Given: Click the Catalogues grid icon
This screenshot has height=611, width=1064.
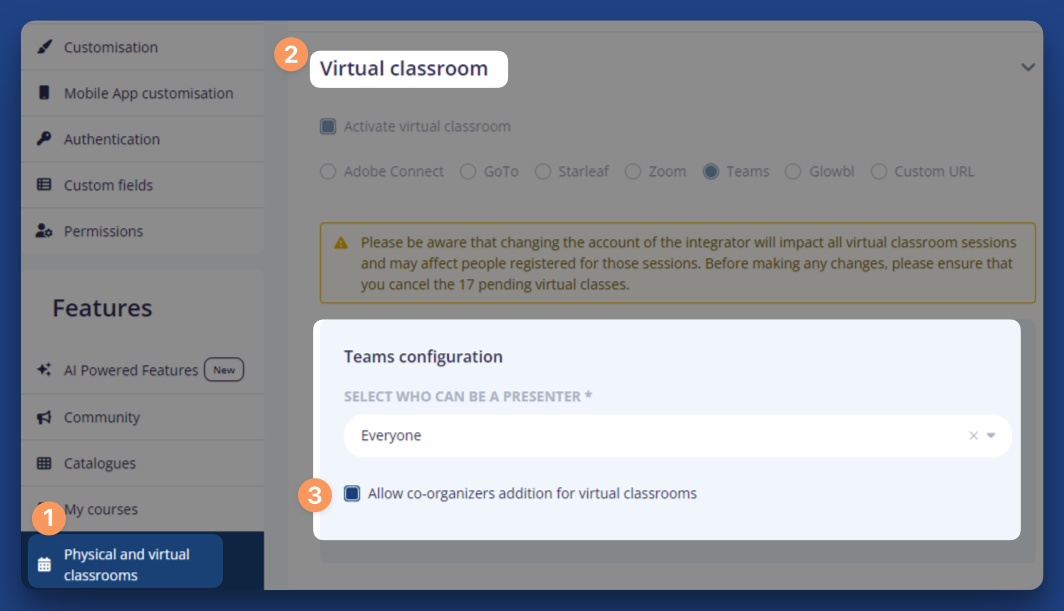Looking at the screenshot, I should coord(44,463).
